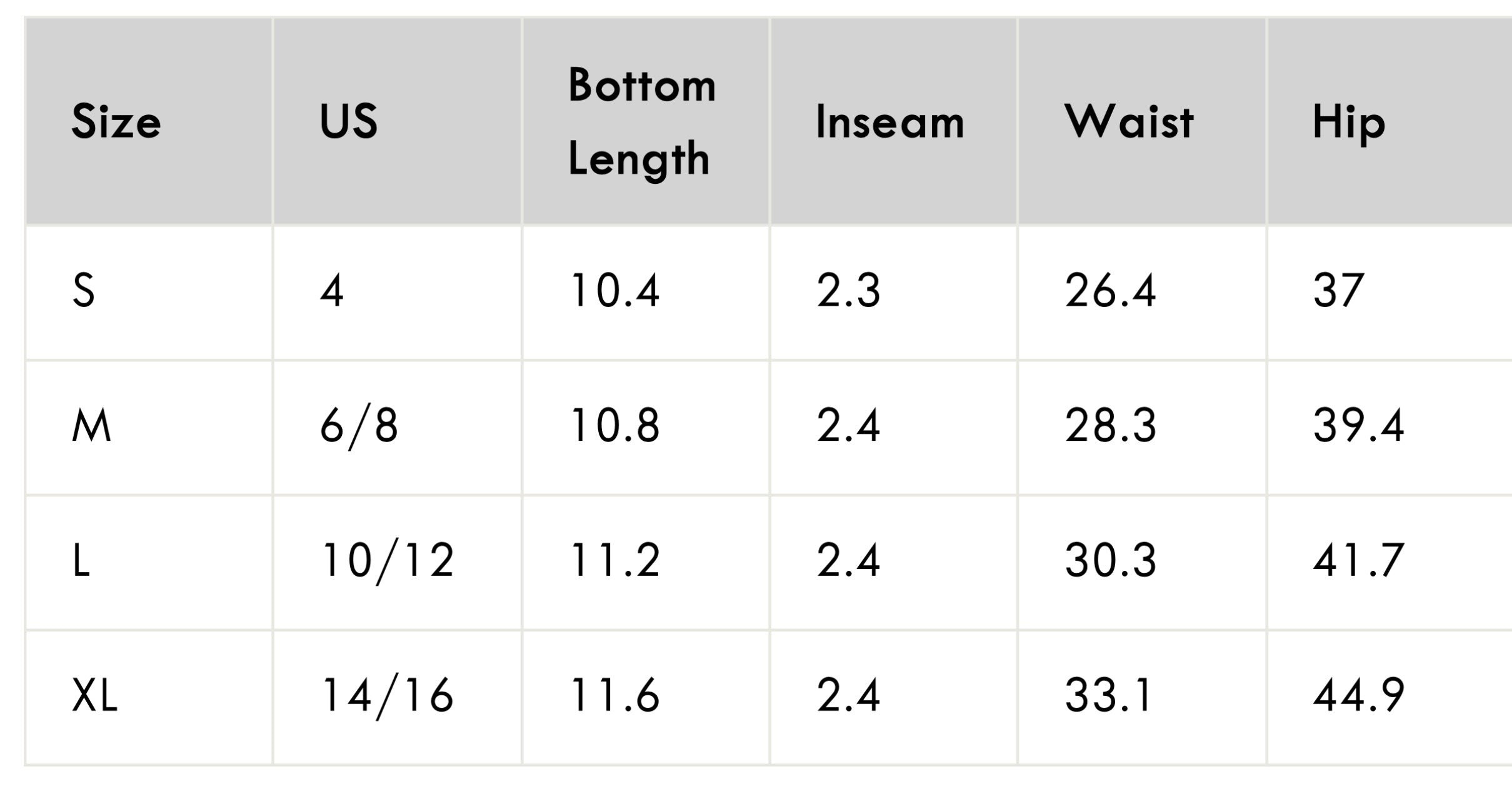Viewport: 1512px width, 796px height.
Task: Click US size 14/16 cell
Action: [x=398, y=697]
